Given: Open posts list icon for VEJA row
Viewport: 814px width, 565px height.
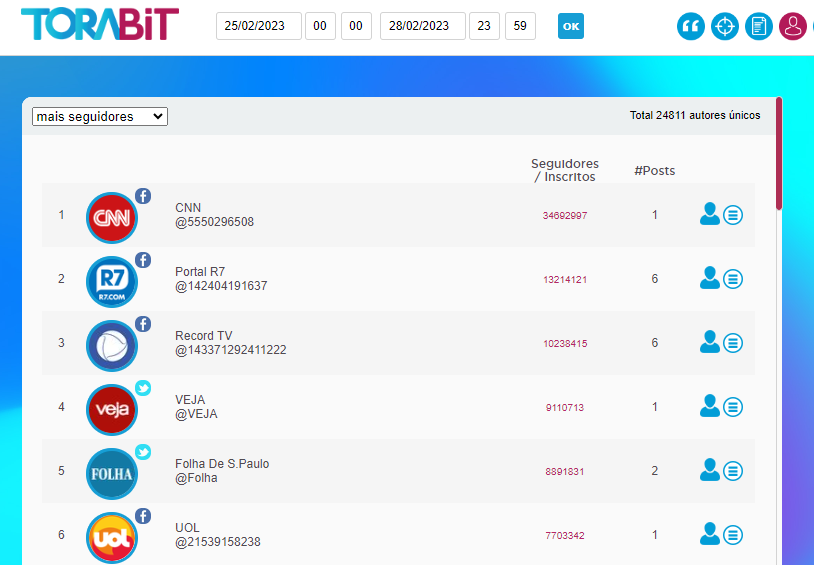Looking at the screenshot, I should 733,407.
